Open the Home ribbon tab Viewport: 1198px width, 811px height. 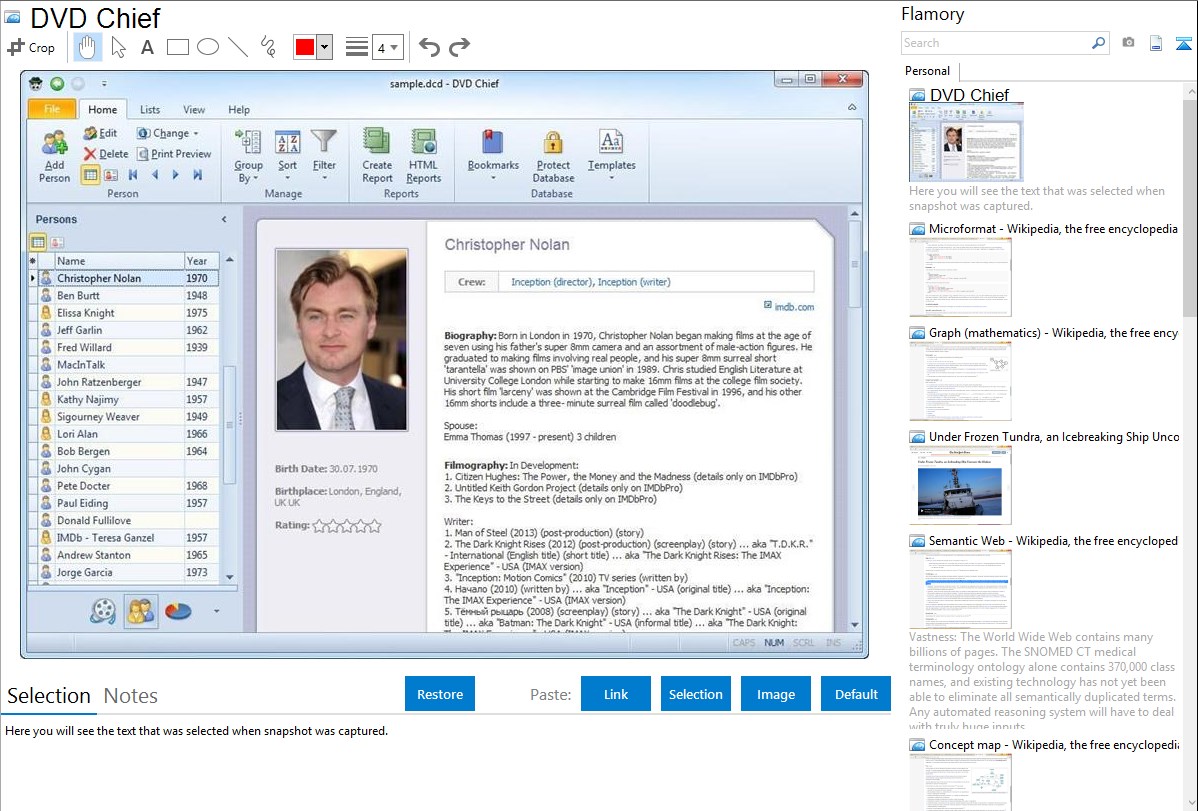click(102, 109)
